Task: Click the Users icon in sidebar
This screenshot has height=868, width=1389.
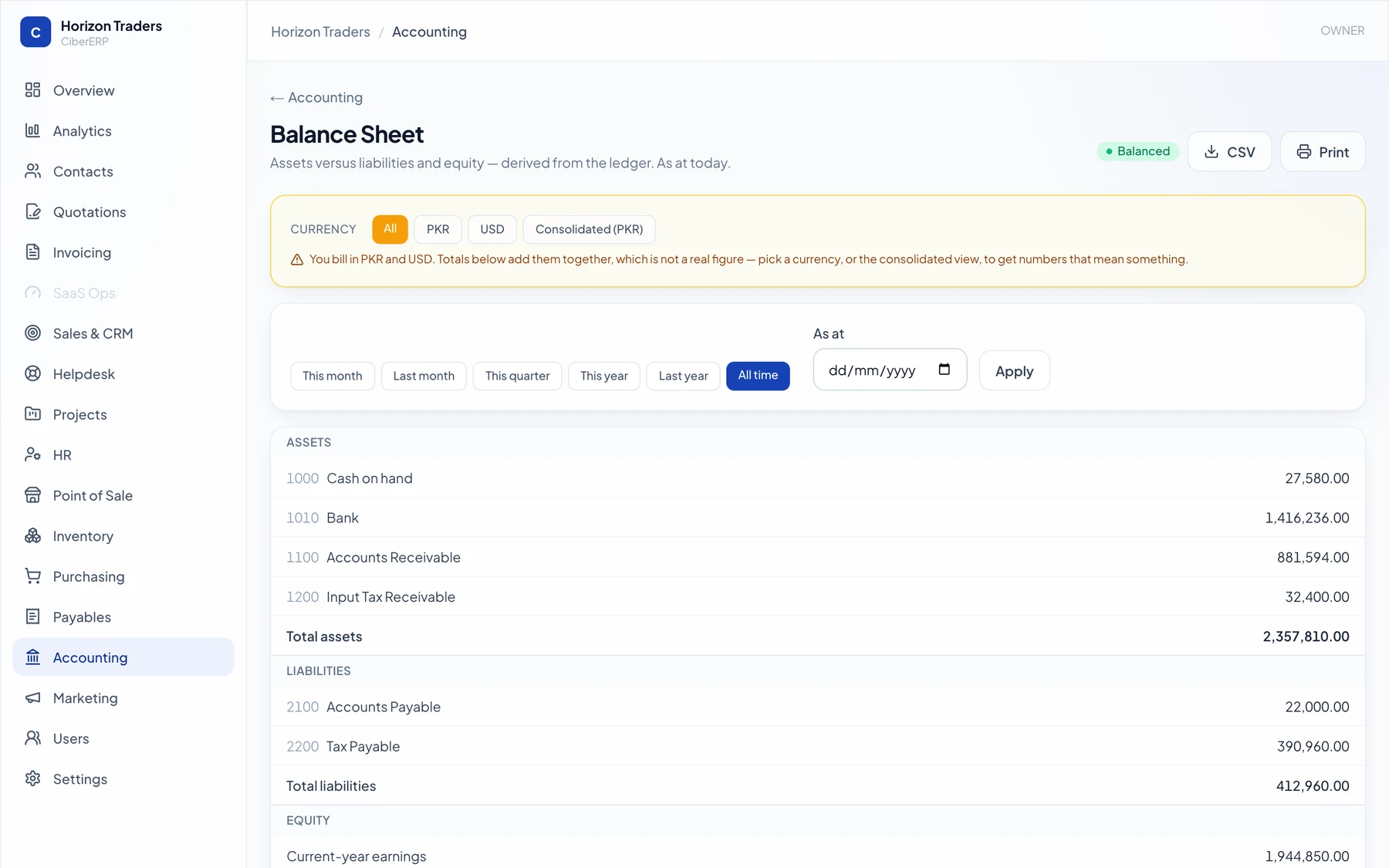Action: 32,738
